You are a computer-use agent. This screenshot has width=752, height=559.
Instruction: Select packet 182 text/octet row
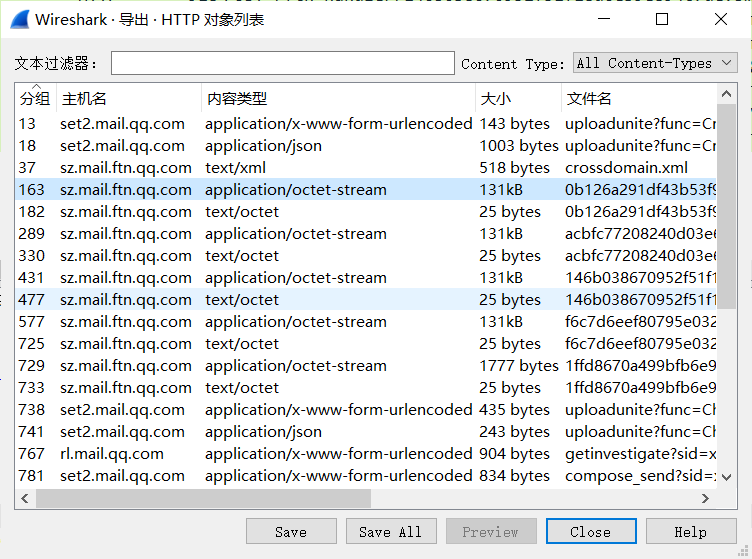click(x=366, y=212)
